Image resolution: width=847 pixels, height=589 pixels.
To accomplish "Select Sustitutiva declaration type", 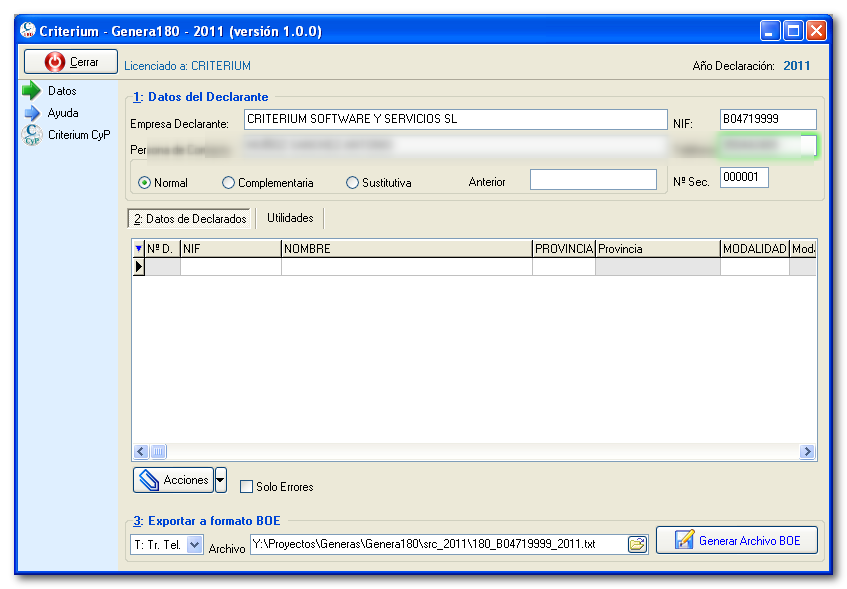I will pos(379,183).
